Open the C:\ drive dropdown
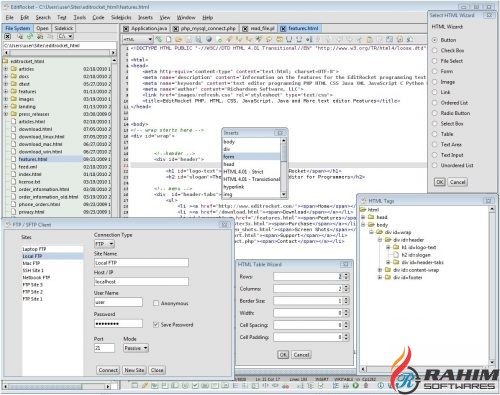Viewport: 500px width, 395px height. click(65, 36)
